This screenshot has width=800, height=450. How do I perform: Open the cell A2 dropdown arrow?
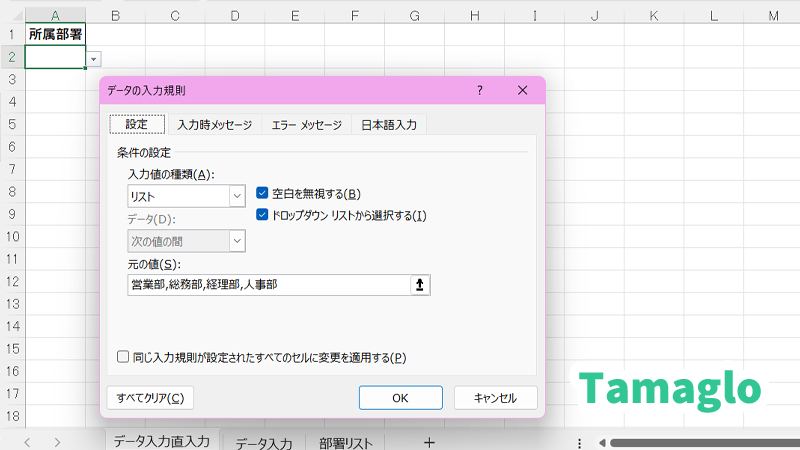pyautogui.click(x=94, y=59)
